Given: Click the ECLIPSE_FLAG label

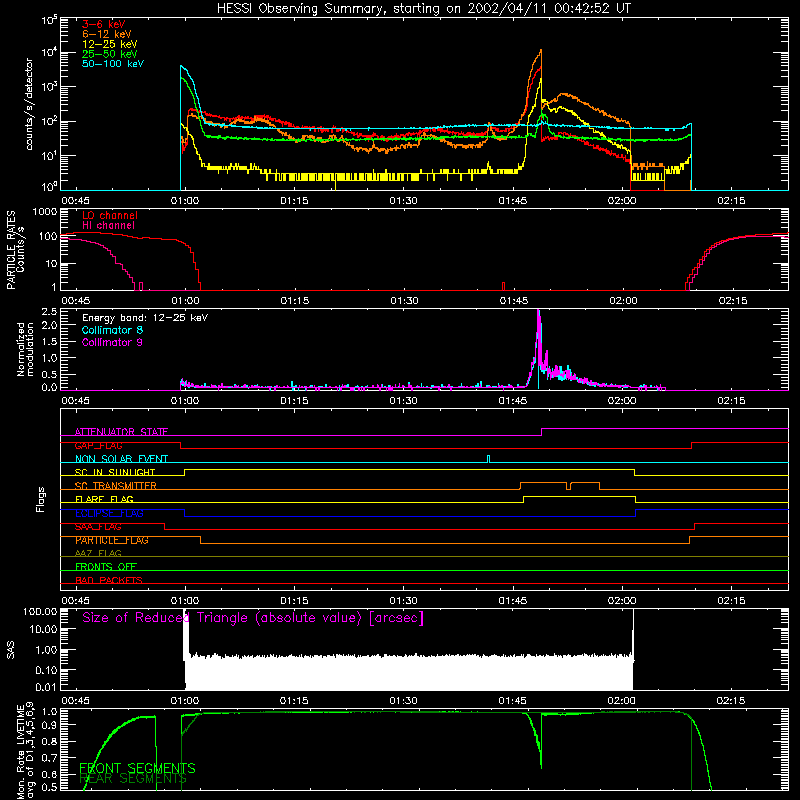Looking at the screenshot, I should tap(109, 513).
